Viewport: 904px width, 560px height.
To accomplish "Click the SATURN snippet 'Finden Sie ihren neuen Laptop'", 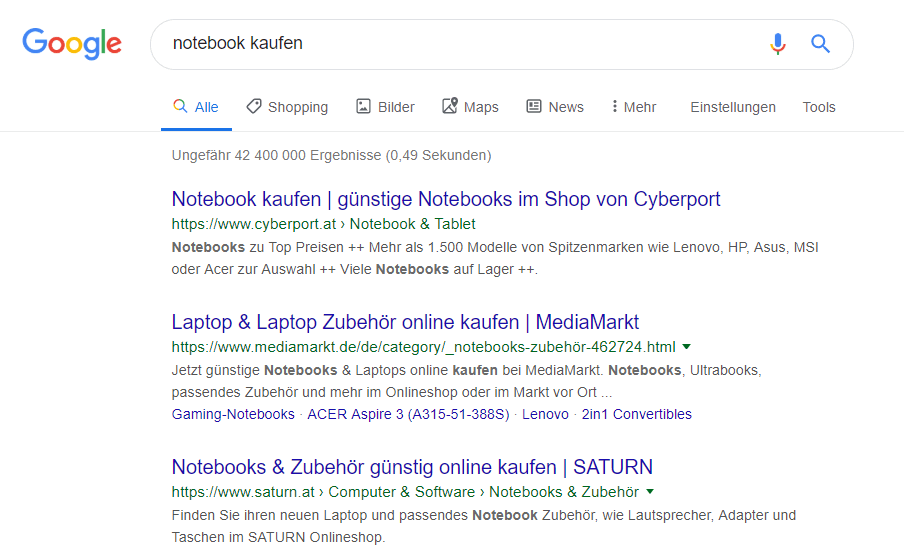I will click(484, 526).
